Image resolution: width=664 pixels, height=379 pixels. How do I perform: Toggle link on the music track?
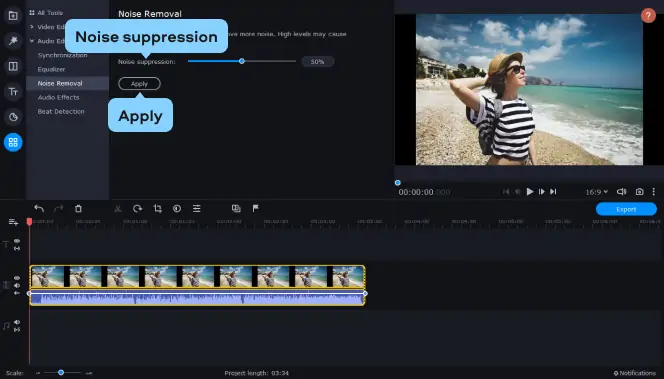click(x=17, y=329)
